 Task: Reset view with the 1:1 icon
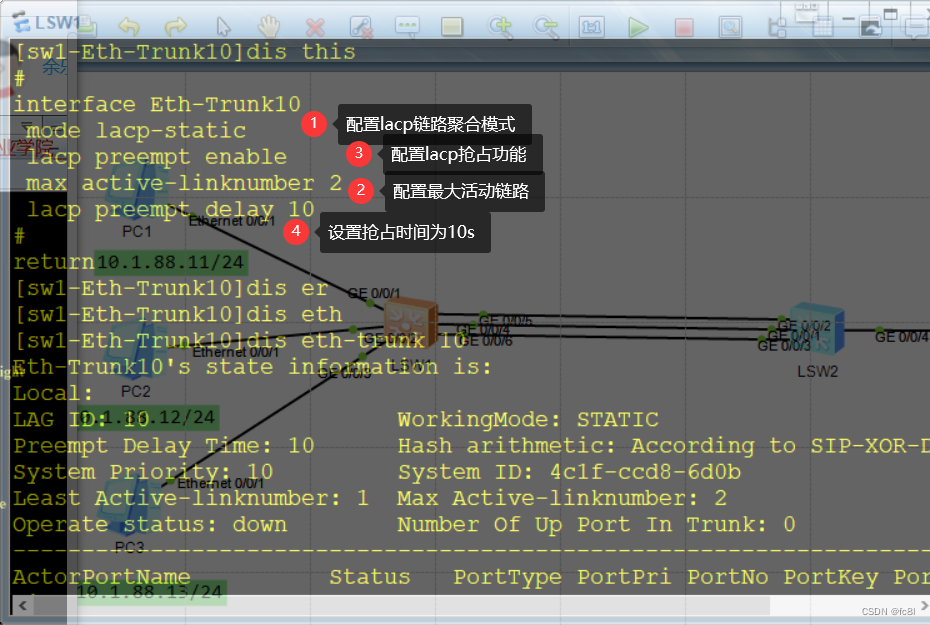(x=591, y=27)
